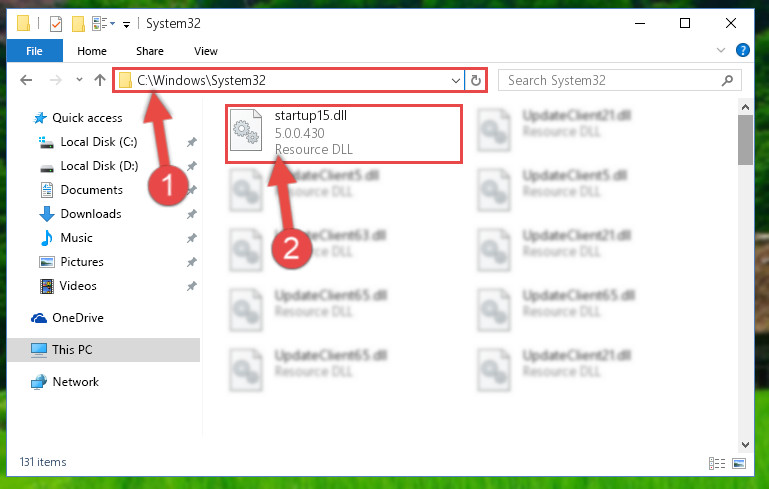
Task: Expand the address bar history dropdown
Action: click(456, 80)
